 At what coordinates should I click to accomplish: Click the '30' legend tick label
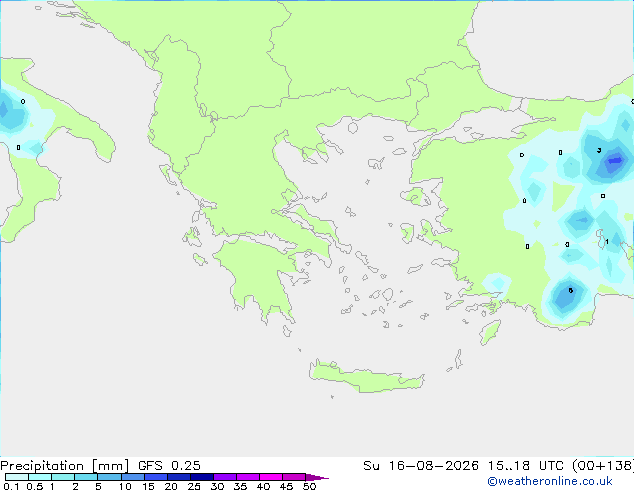217,486
